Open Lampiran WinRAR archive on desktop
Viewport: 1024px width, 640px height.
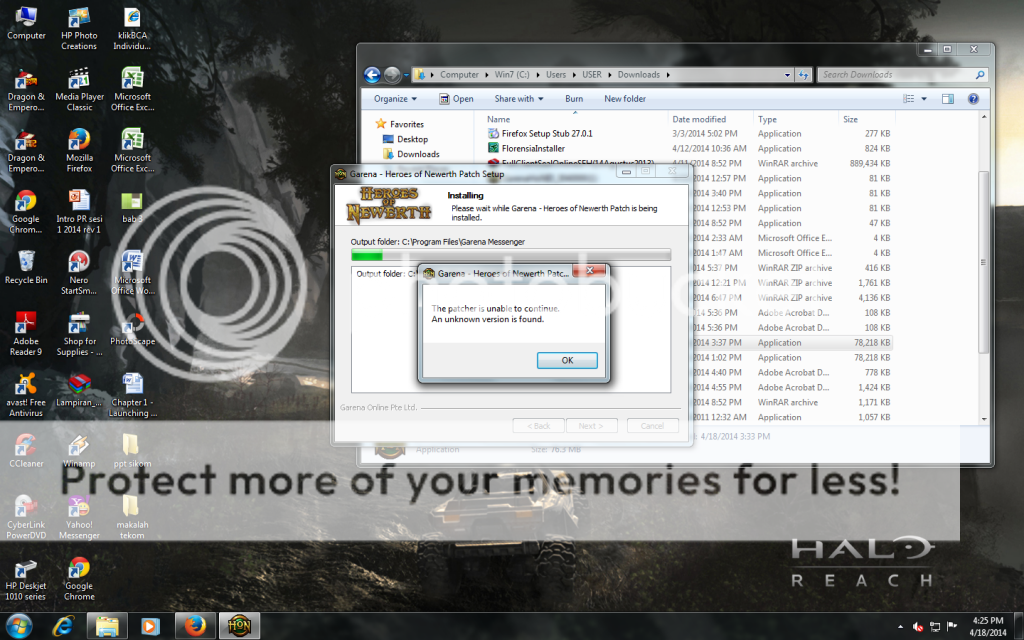tap(79, 391)
